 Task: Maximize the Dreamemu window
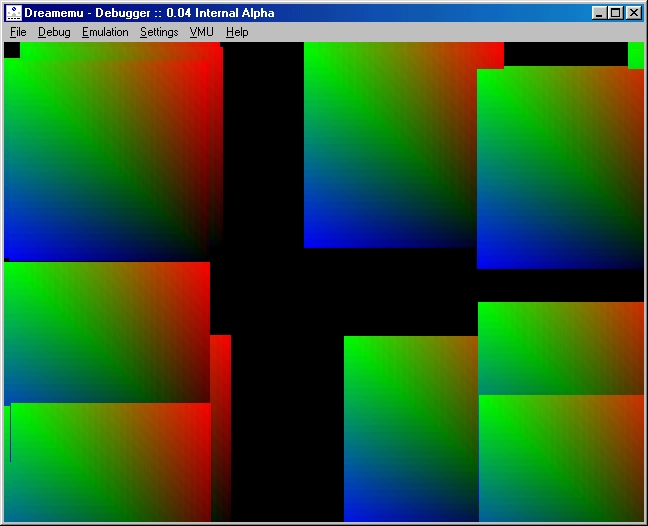pos(615,13)
